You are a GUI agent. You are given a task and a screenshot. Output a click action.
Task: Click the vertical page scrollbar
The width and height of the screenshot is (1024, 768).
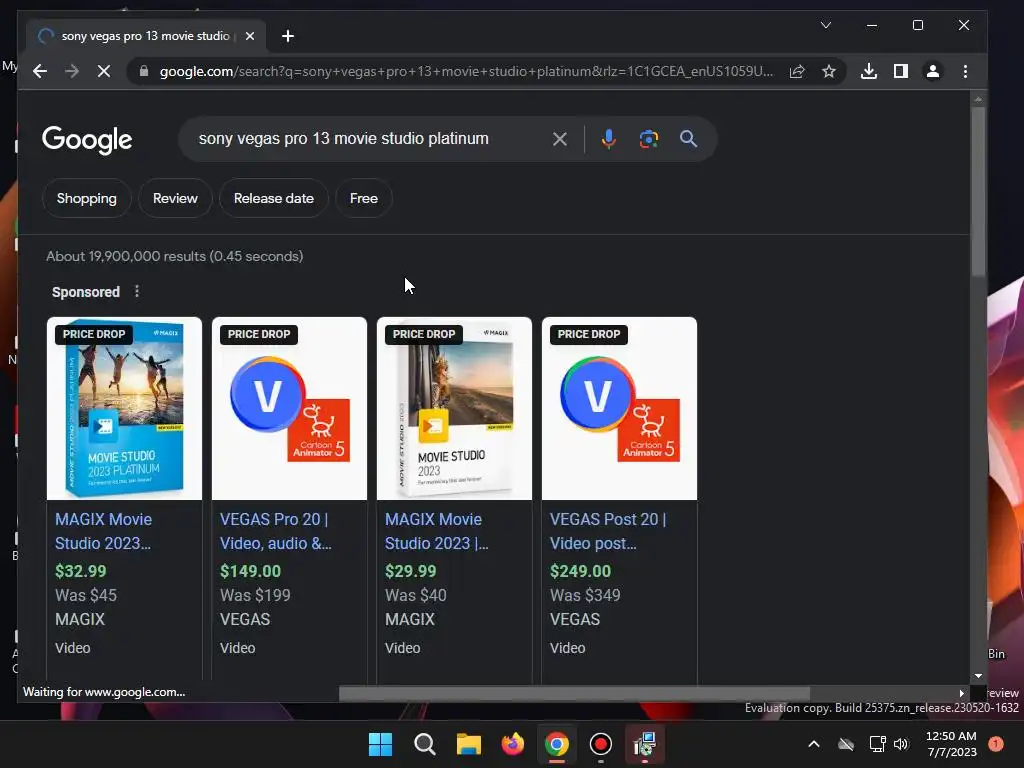[978, 191]
